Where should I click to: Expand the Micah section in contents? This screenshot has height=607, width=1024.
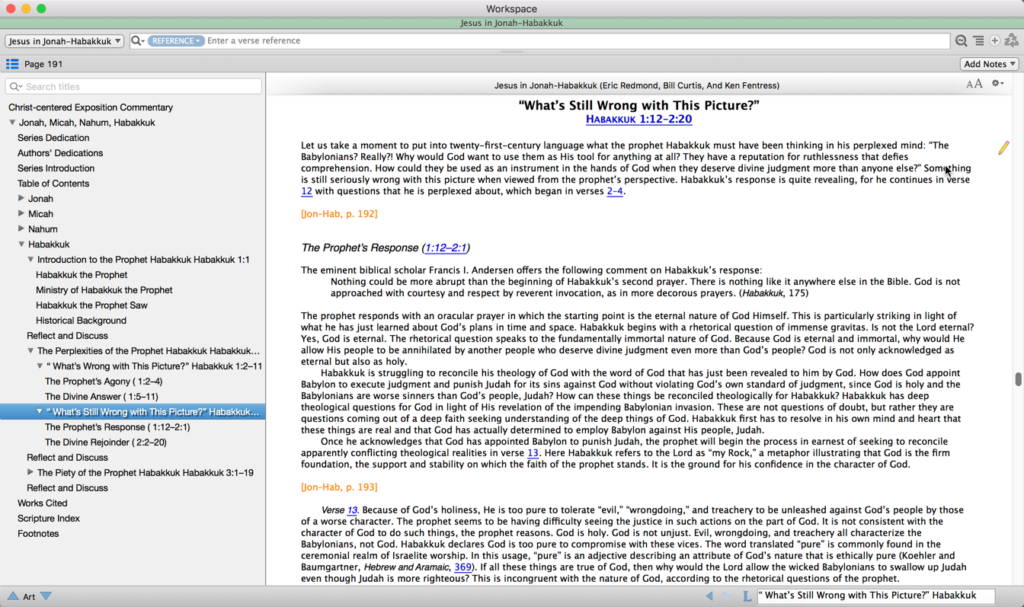tap(21, 213)
